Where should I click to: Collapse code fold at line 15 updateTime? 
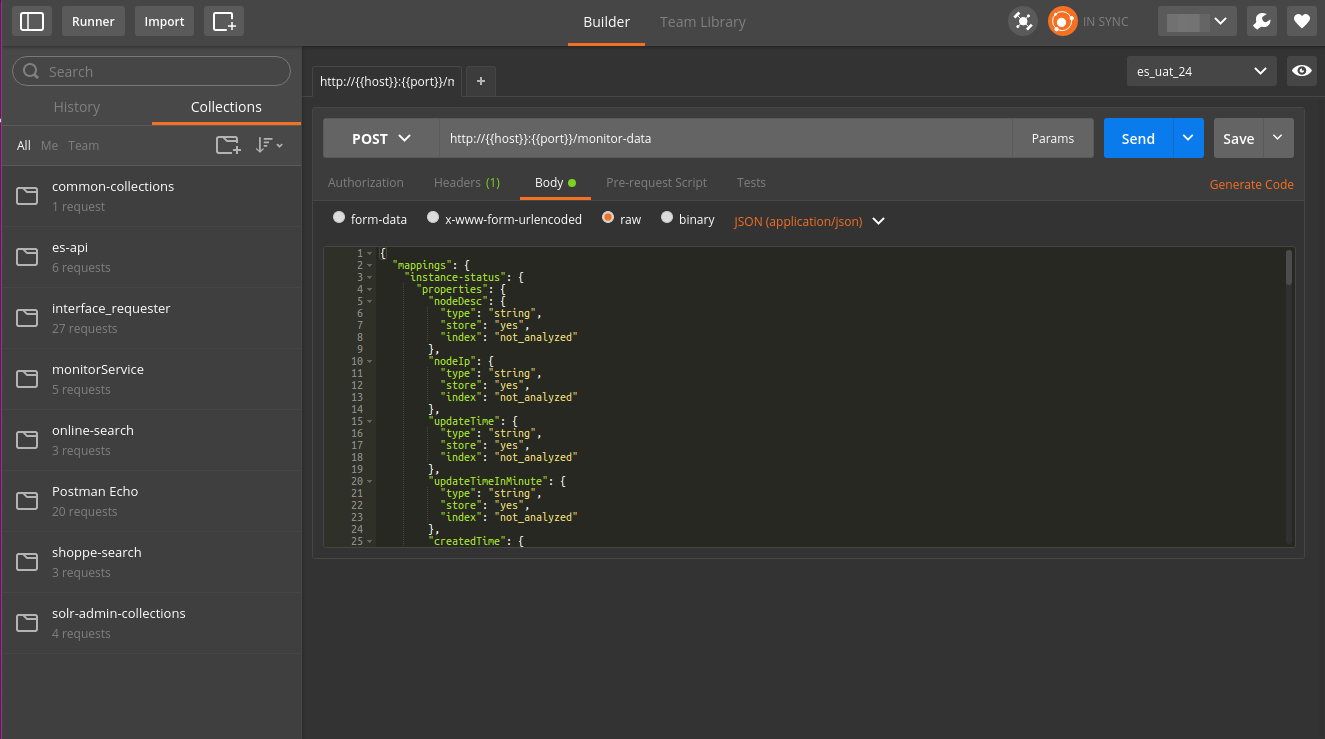pyautogui.click(x=370, y=421)
